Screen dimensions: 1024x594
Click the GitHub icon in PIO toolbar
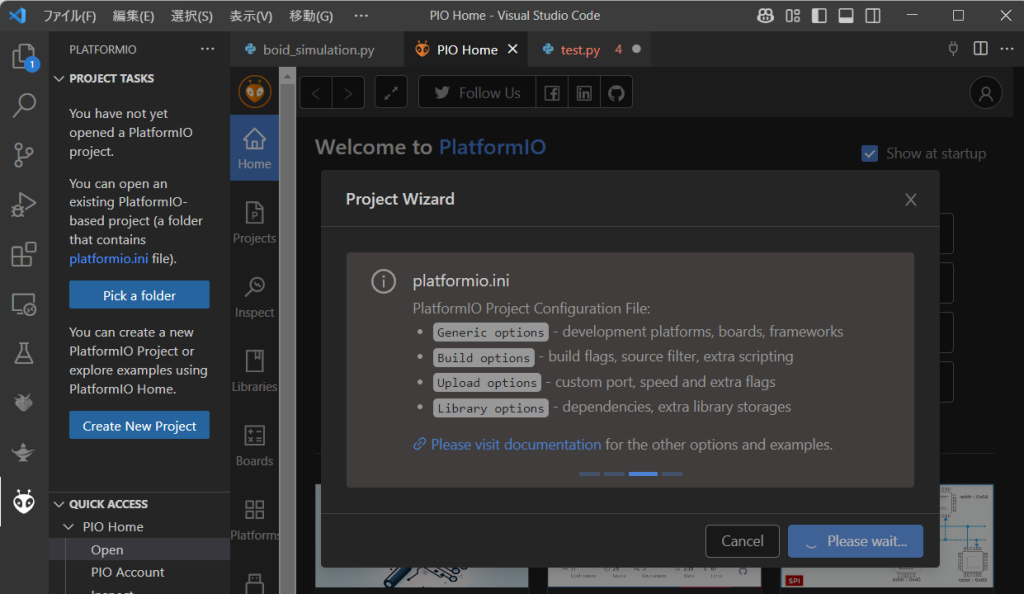(x=616, y=93)
